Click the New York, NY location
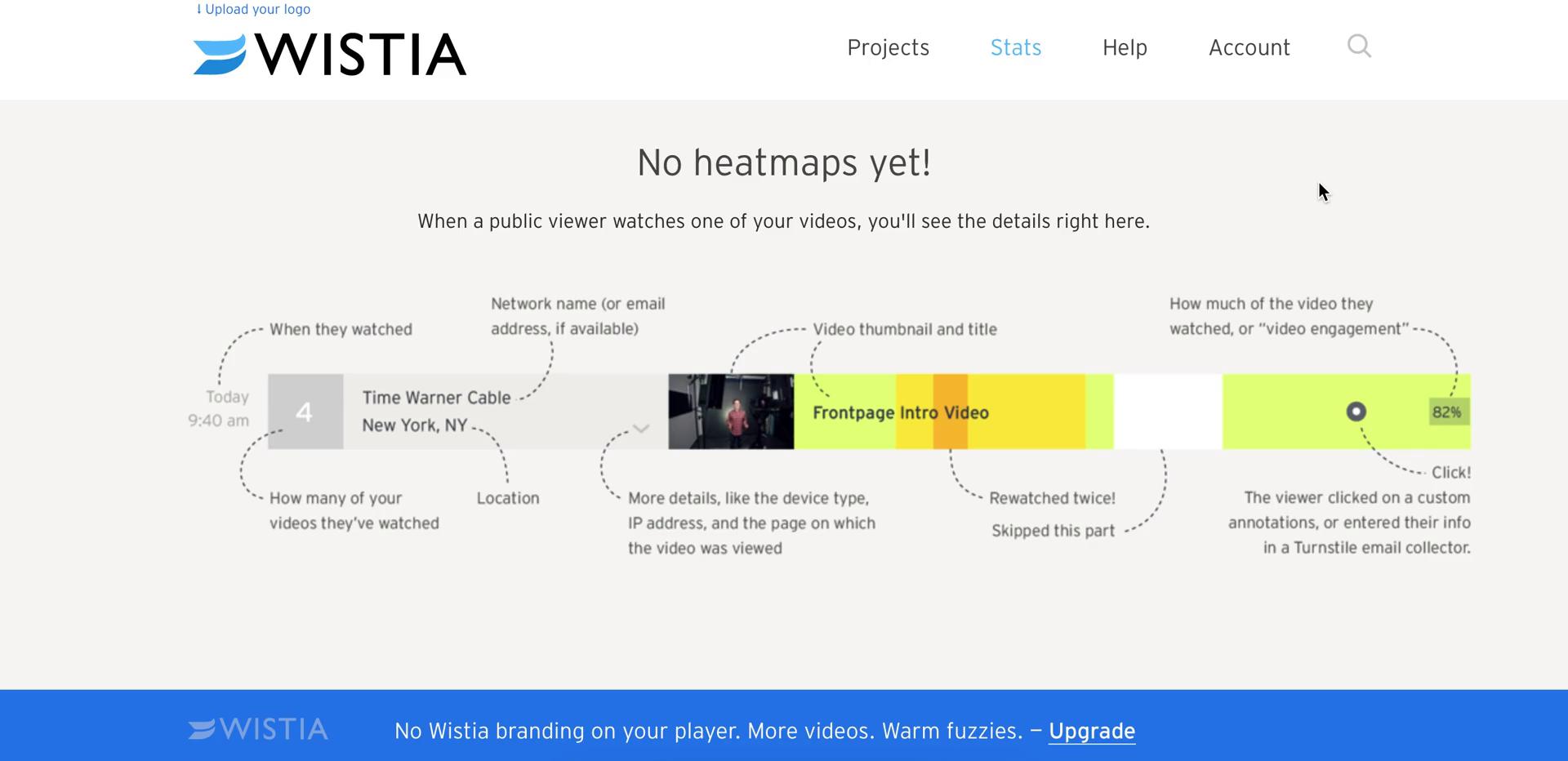 [415, 425]
